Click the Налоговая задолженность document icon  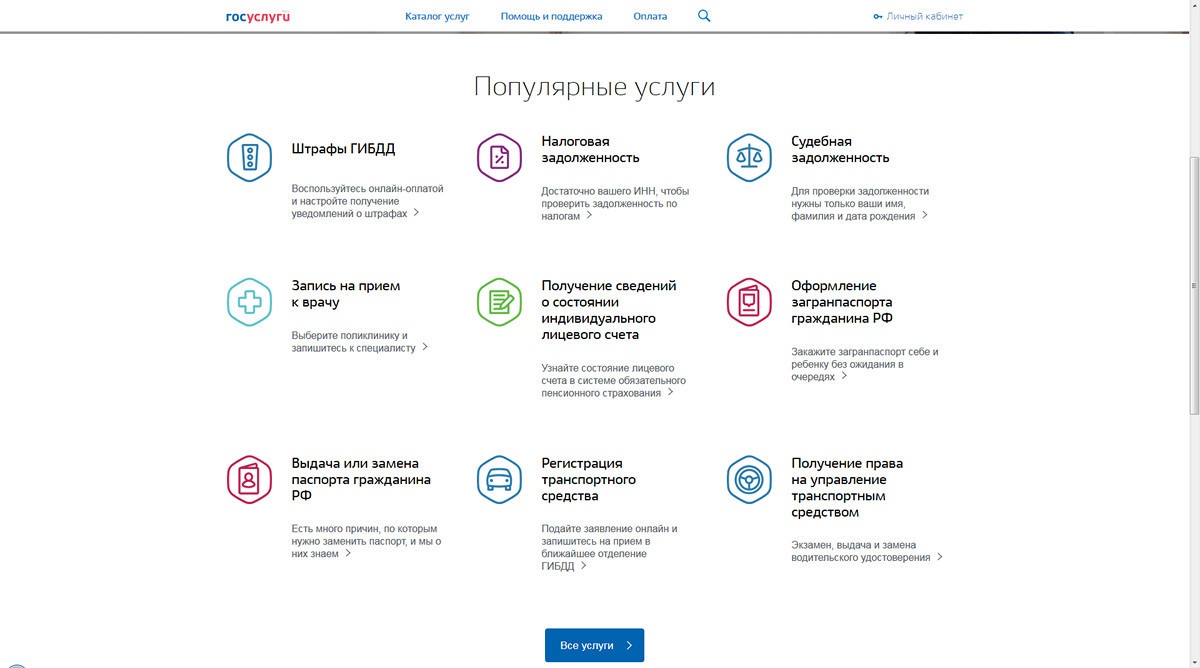(x=499, y=157)
